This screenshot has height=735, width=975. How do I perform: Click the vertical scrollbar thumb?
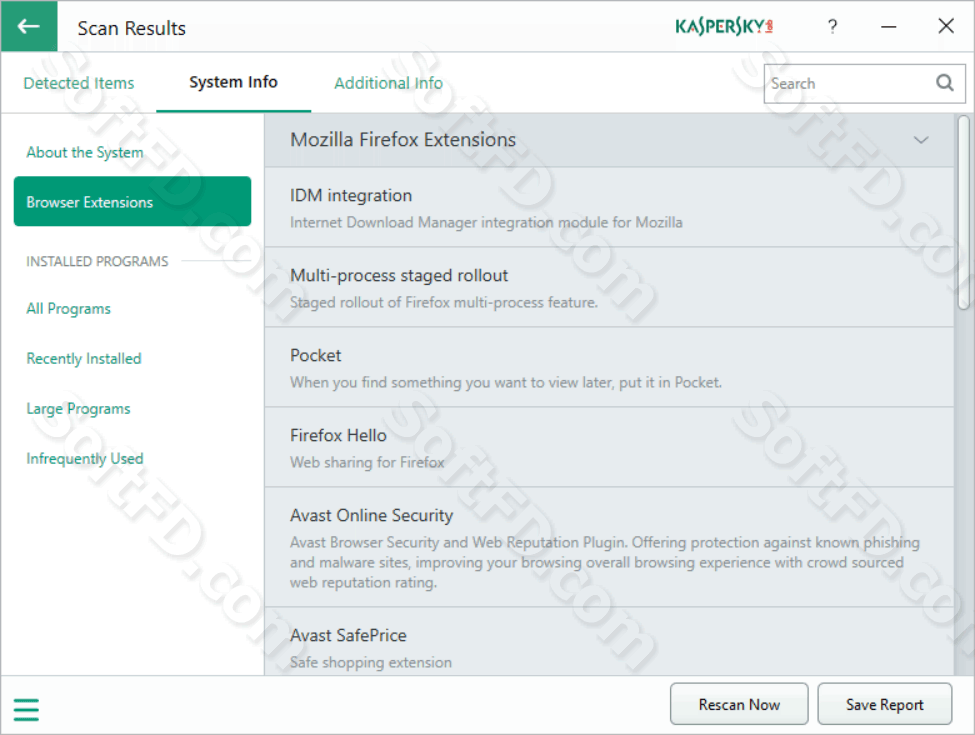pyautogui.click(x=963, y=212)
